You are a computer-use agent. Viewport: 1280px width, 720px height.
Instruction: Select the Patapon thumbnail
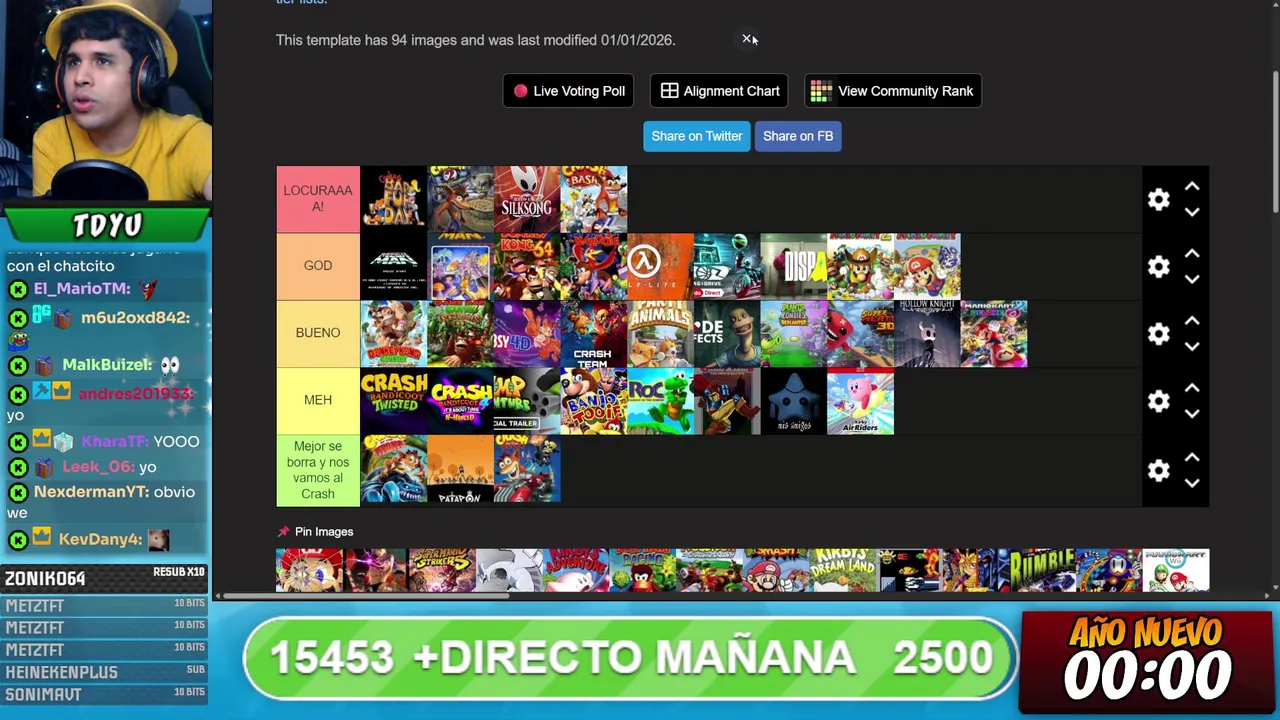coord(460,469)
